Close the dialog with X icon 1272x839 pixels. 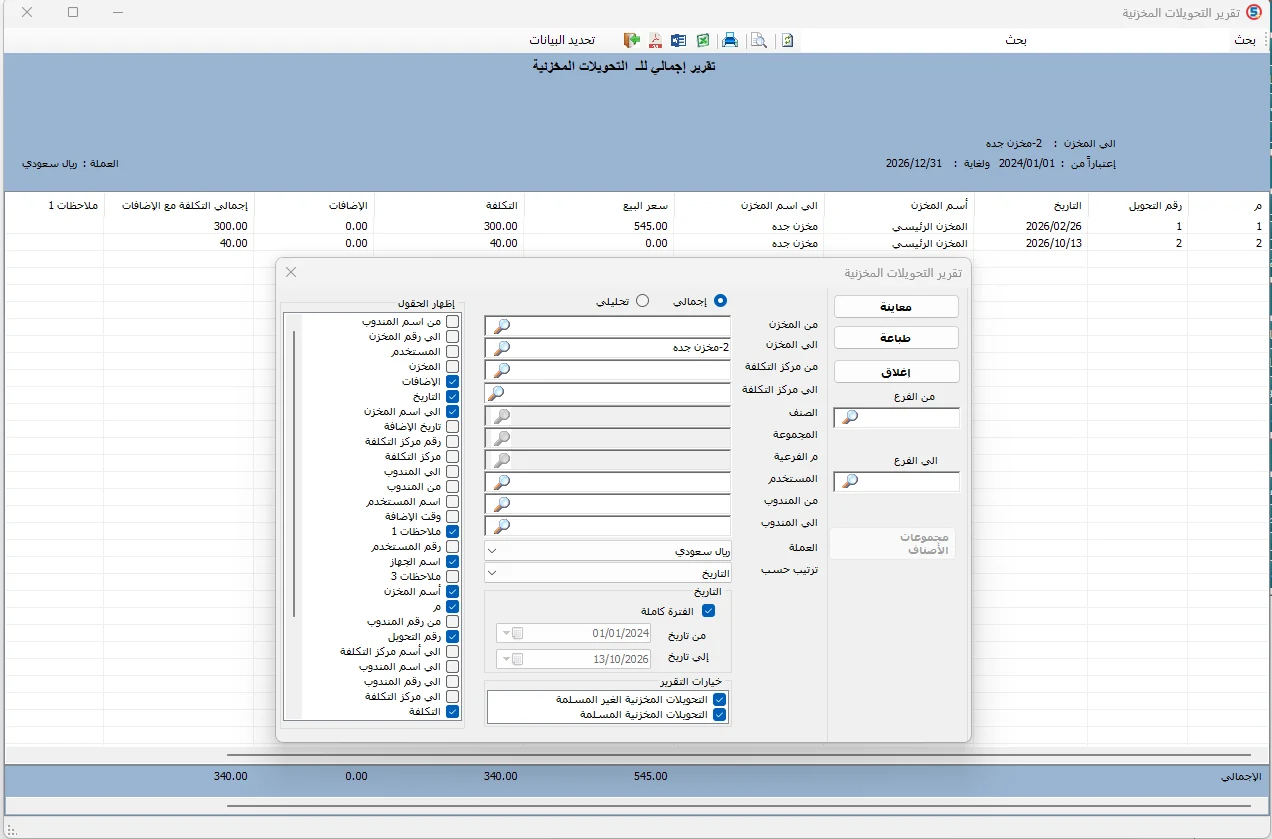click(291, 272)
